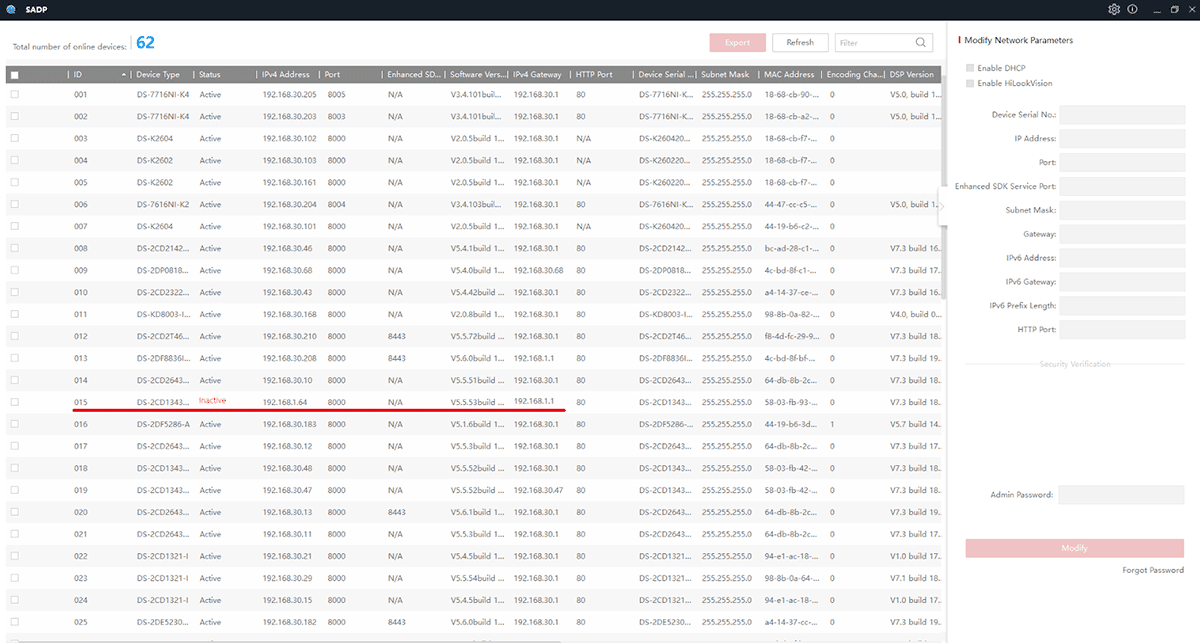
Task: Check the box for device 008
Action: point(14,248)
